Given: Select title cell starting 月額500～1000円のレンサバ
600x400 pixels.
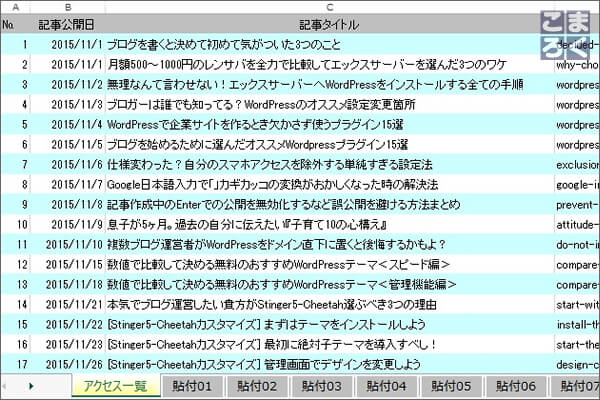Looking at the screenshot, I should [329, 64].
